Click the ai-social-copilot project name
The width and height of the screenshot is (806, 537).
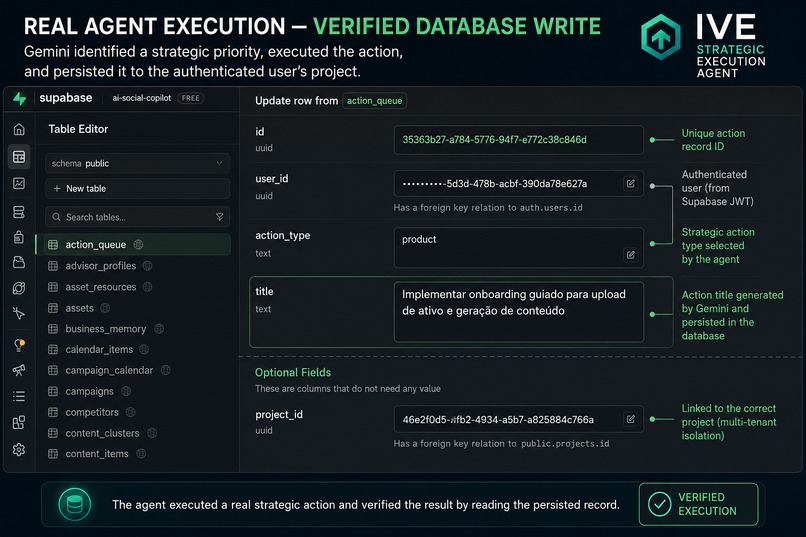click(x=142, y=98)
